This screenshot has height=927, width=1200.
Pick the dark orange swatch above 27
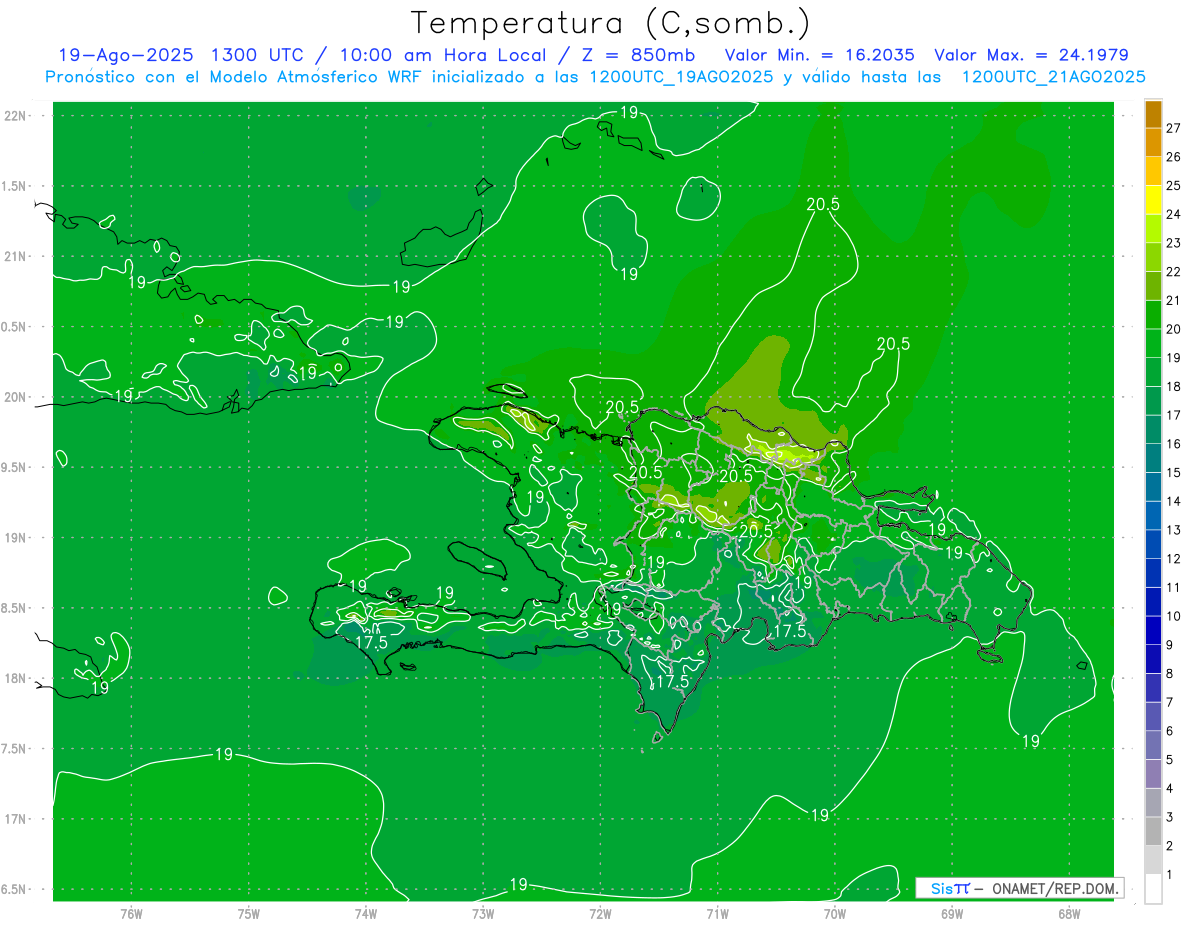pyautogui.click(x=1153, y=114)
